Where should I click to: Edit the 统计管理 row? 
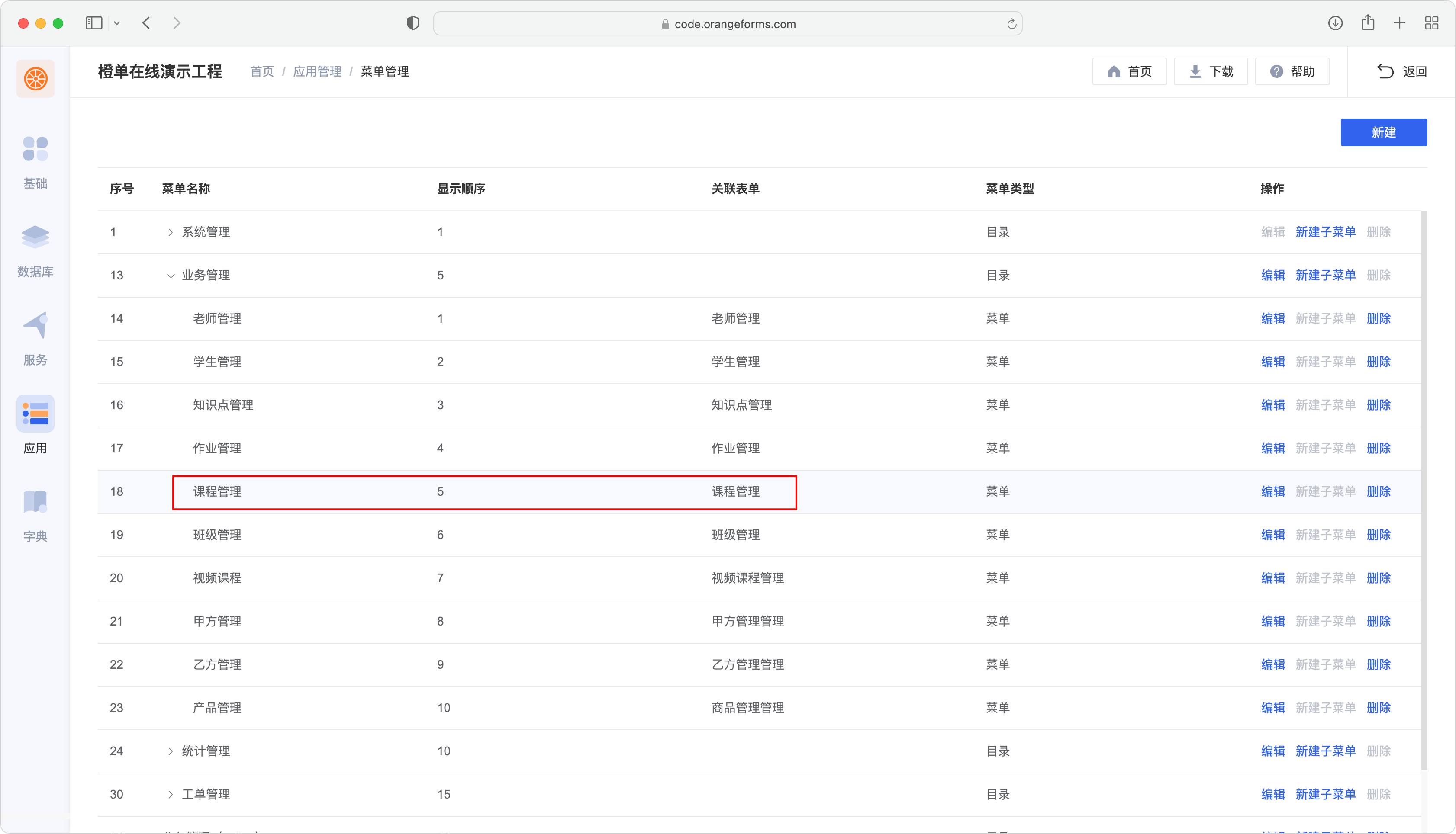[x=1272, y=751]
